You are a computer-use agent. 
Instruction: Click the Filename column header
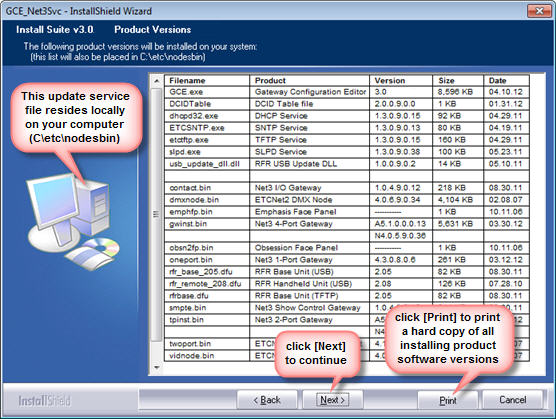[207, 80]
